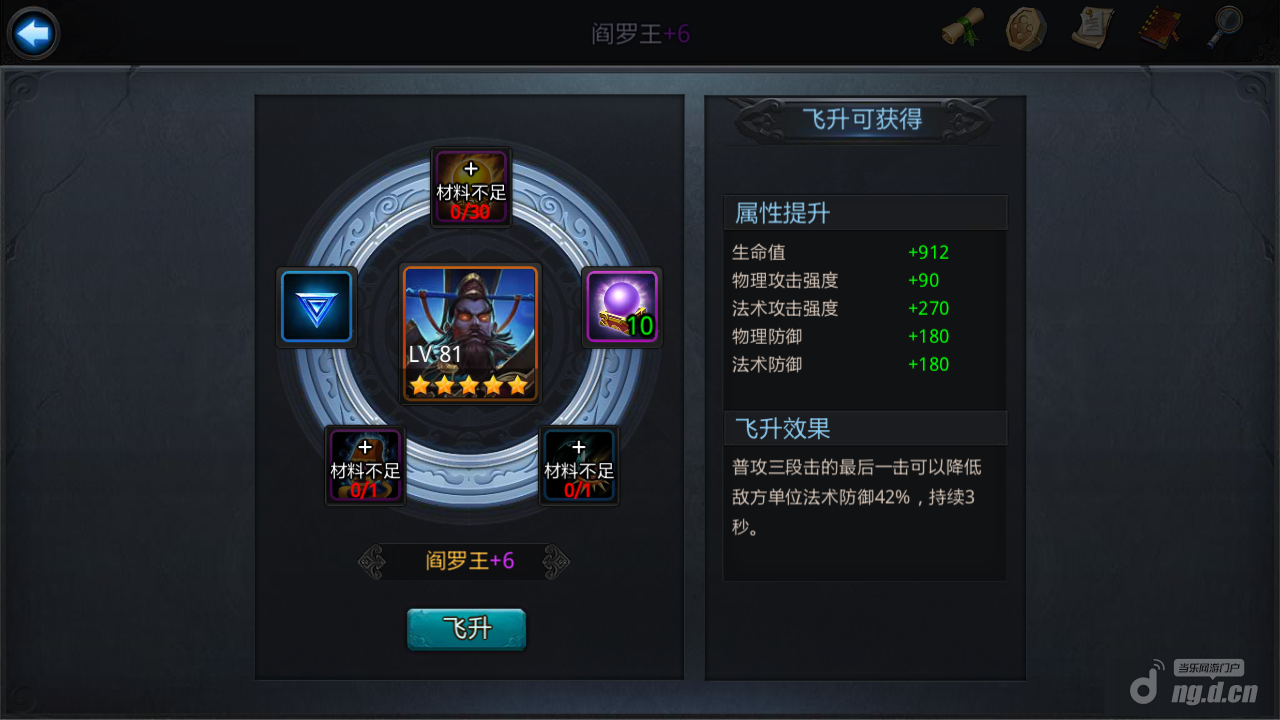Screen dimensions: 1280x720
Task: Select the 飞升可获得 panel header
Action: [x=863, y=120]
